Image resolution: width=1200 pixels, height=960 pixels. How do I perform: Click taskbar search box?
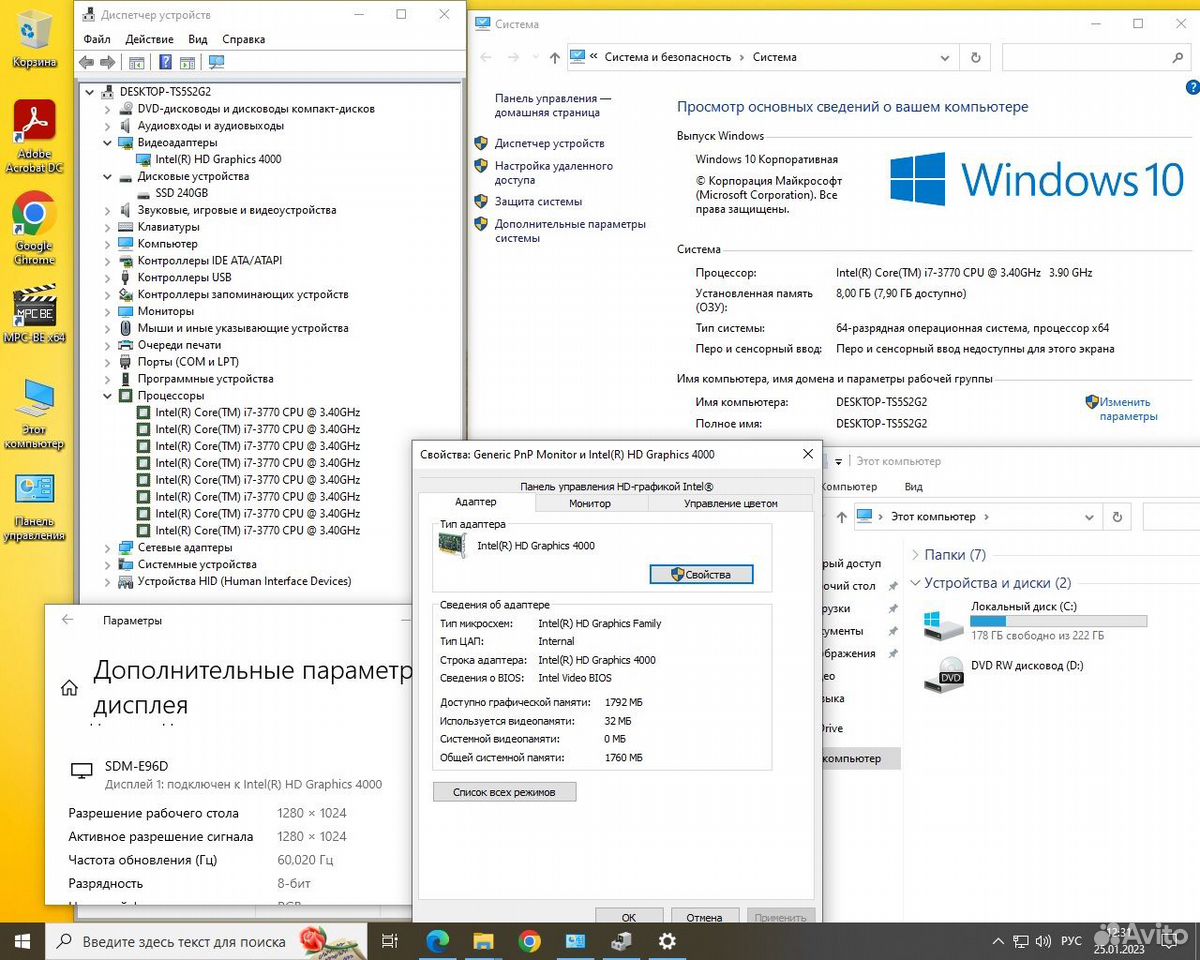click(x=208, y=941)
